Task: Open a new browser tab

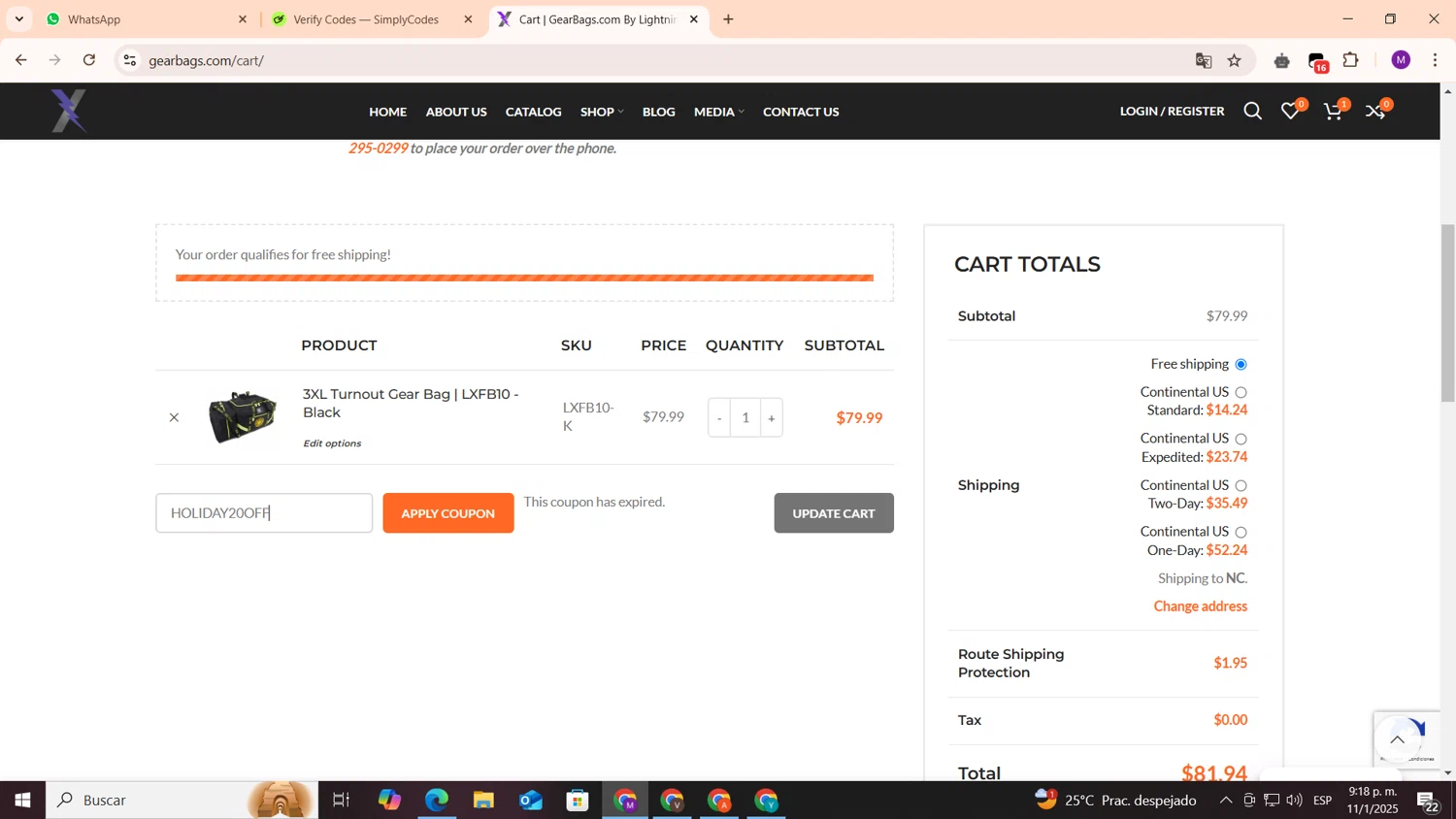Action: click(728, 19)
